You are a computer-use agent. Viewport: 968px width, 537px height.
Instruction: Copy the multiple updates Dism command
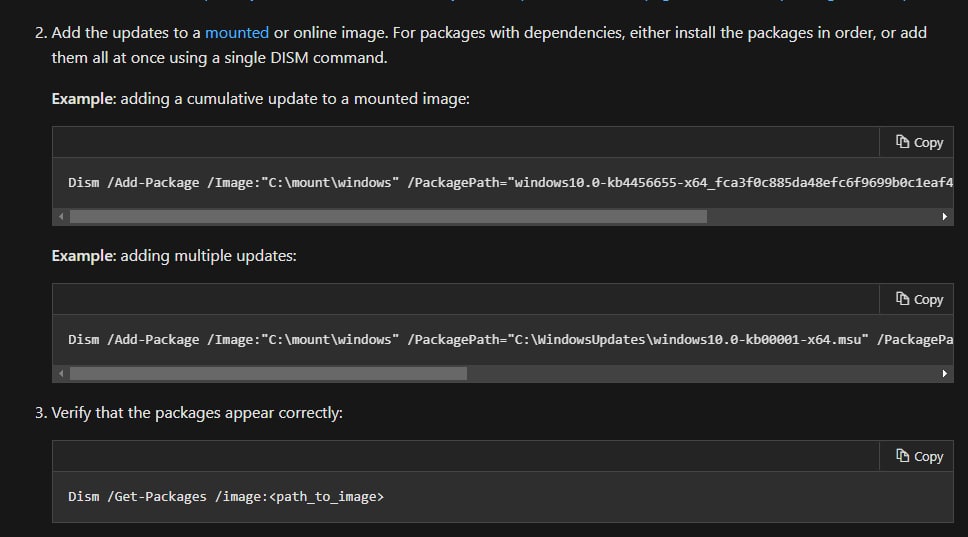[919, 300]
